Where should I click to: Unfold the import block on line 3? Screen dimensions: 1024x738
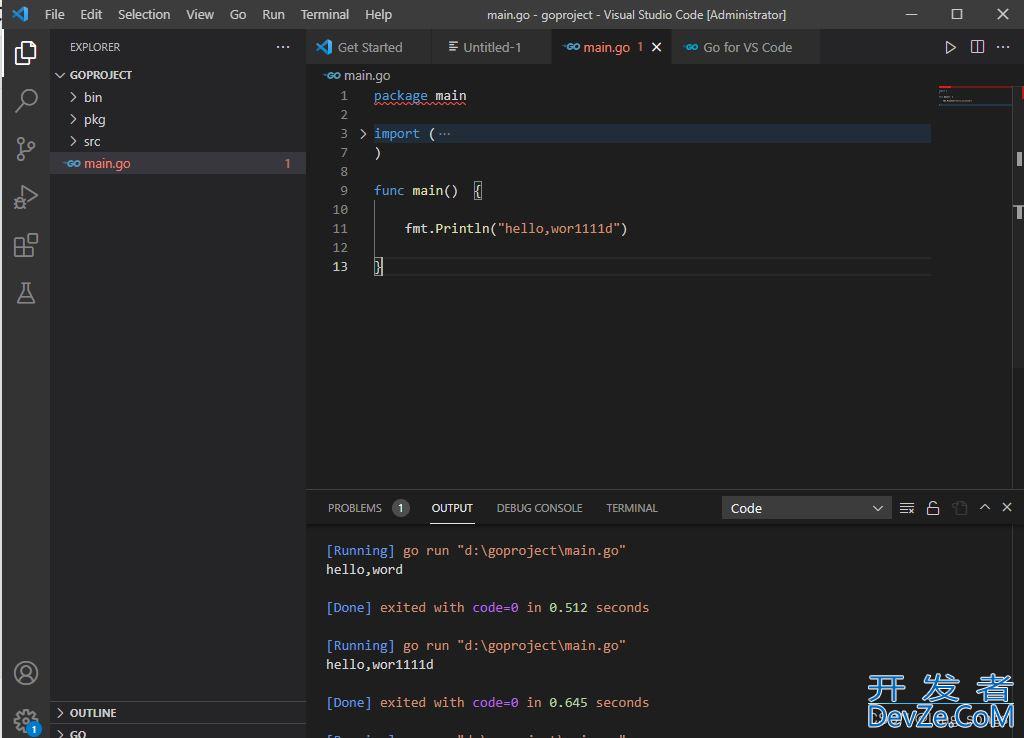(363, 134)
